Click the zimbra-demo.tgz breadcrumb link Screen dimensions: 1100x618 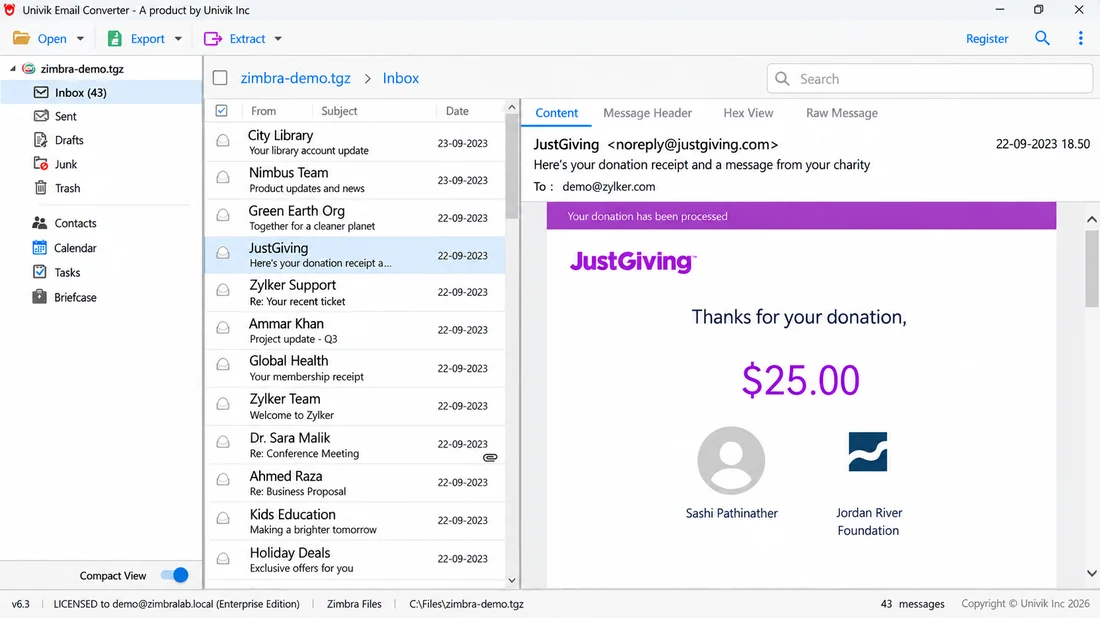tap(295, 78)
